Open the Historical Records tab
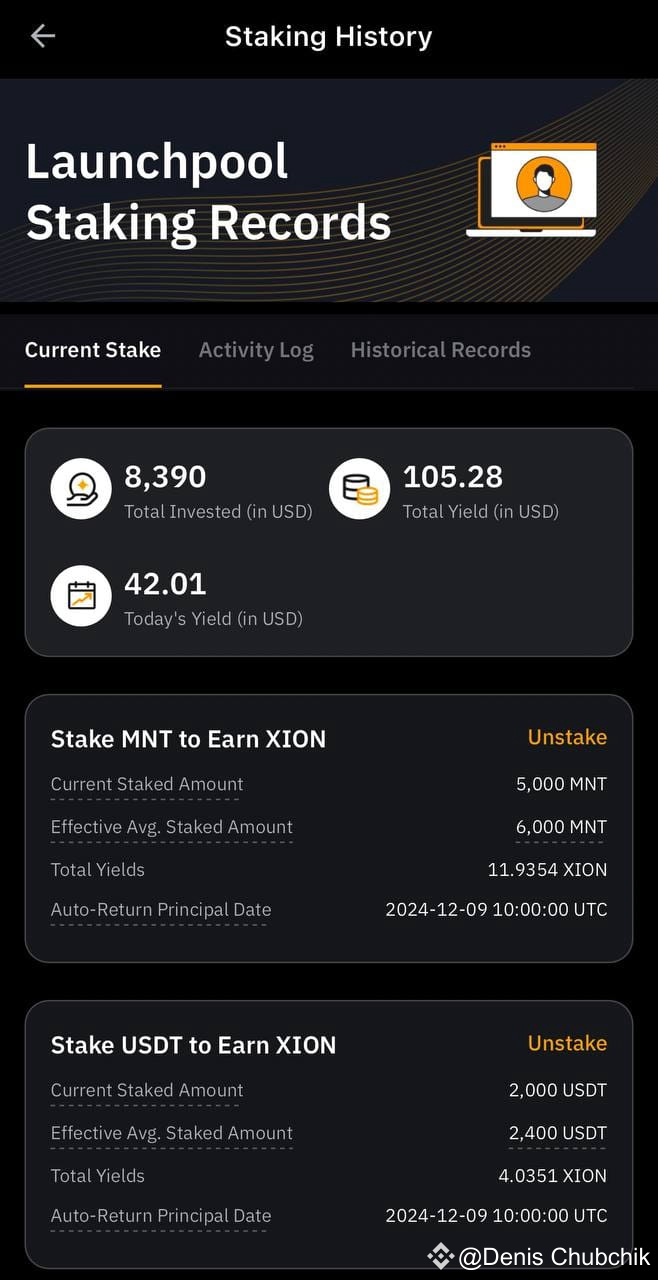This screenshot has width=658, height=1280. click(x=440, y=350)
